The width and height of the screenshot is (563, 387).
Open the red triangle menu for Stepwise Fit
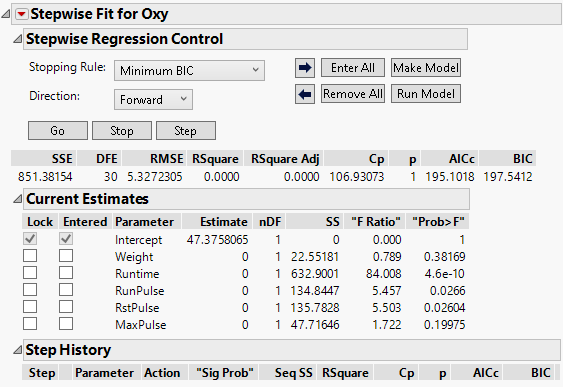[x=22, y=14]
